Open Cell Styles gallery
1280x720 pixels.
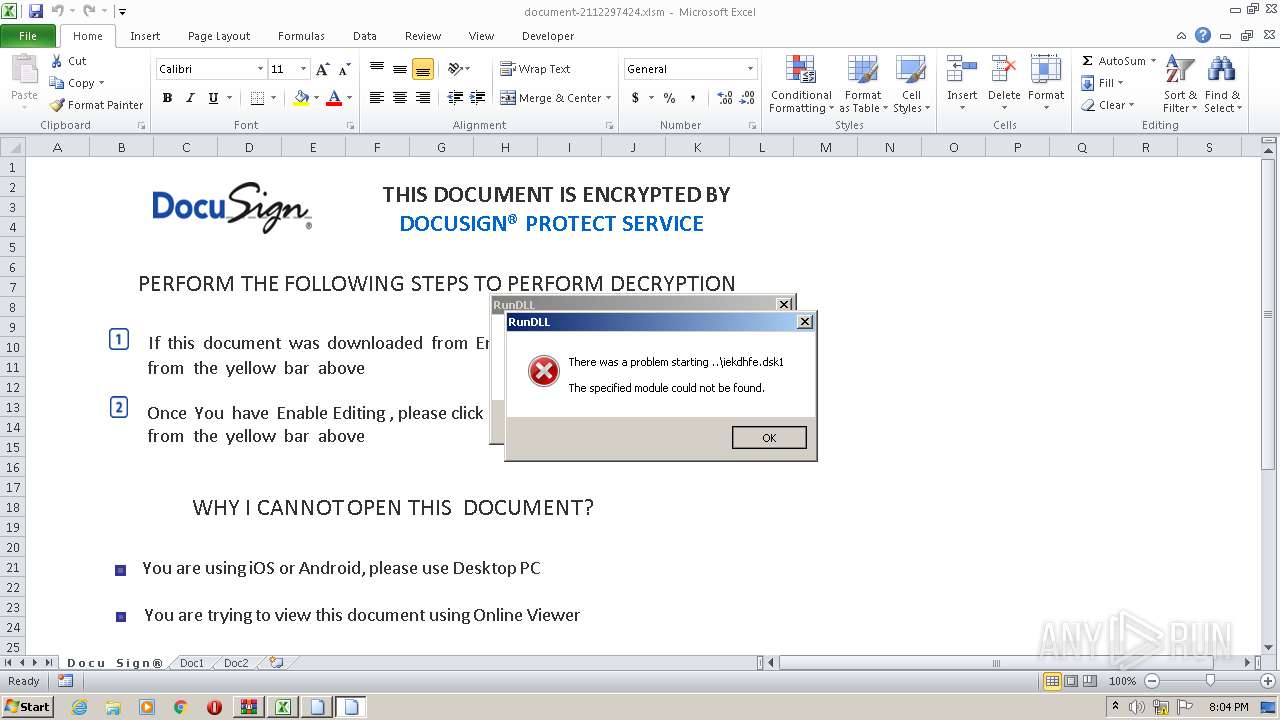point(910,85)
